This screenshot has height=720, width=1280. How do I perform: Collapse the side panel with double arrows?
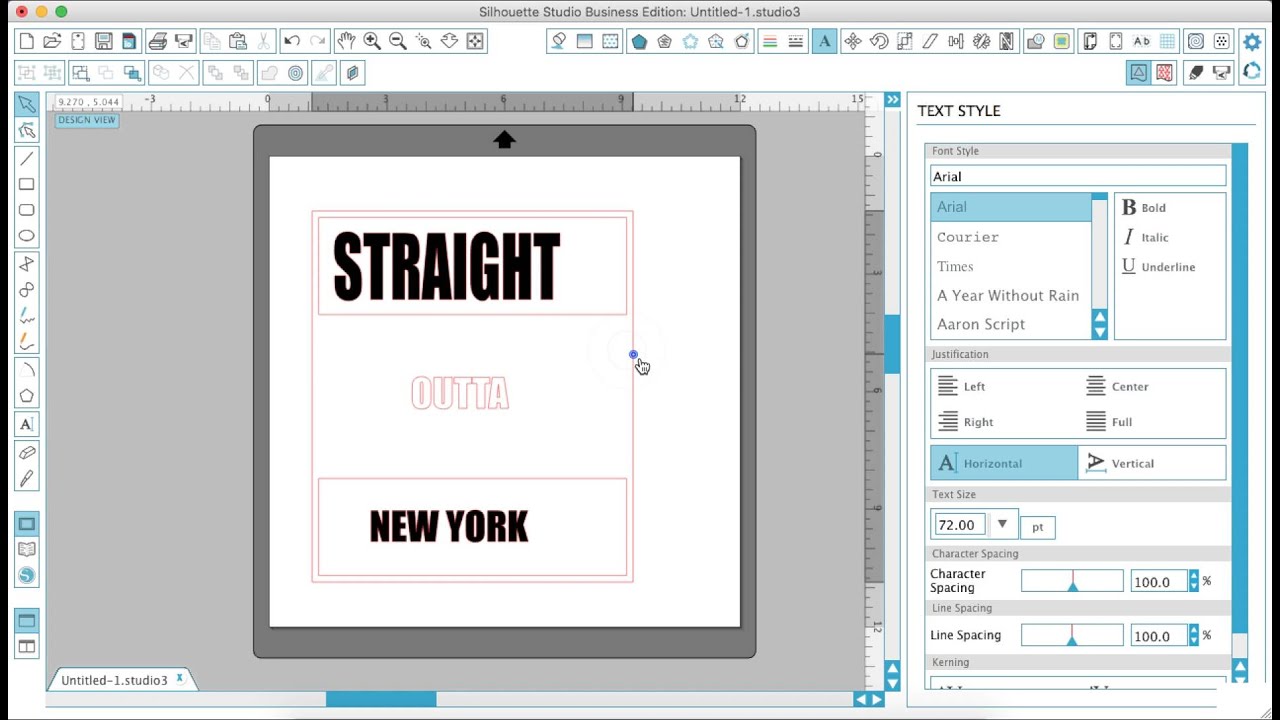(x=892, y=100)
